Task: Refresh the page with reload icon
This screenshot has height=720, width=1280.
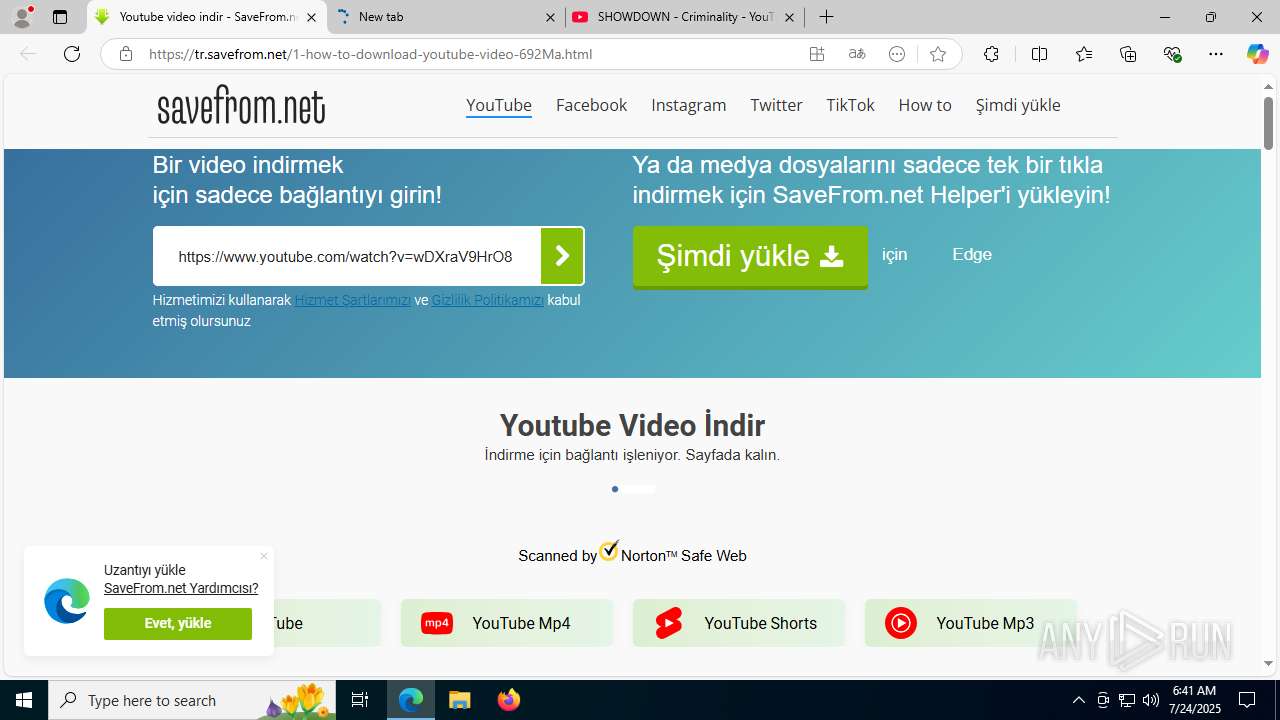Action: [x=72, y=54]
